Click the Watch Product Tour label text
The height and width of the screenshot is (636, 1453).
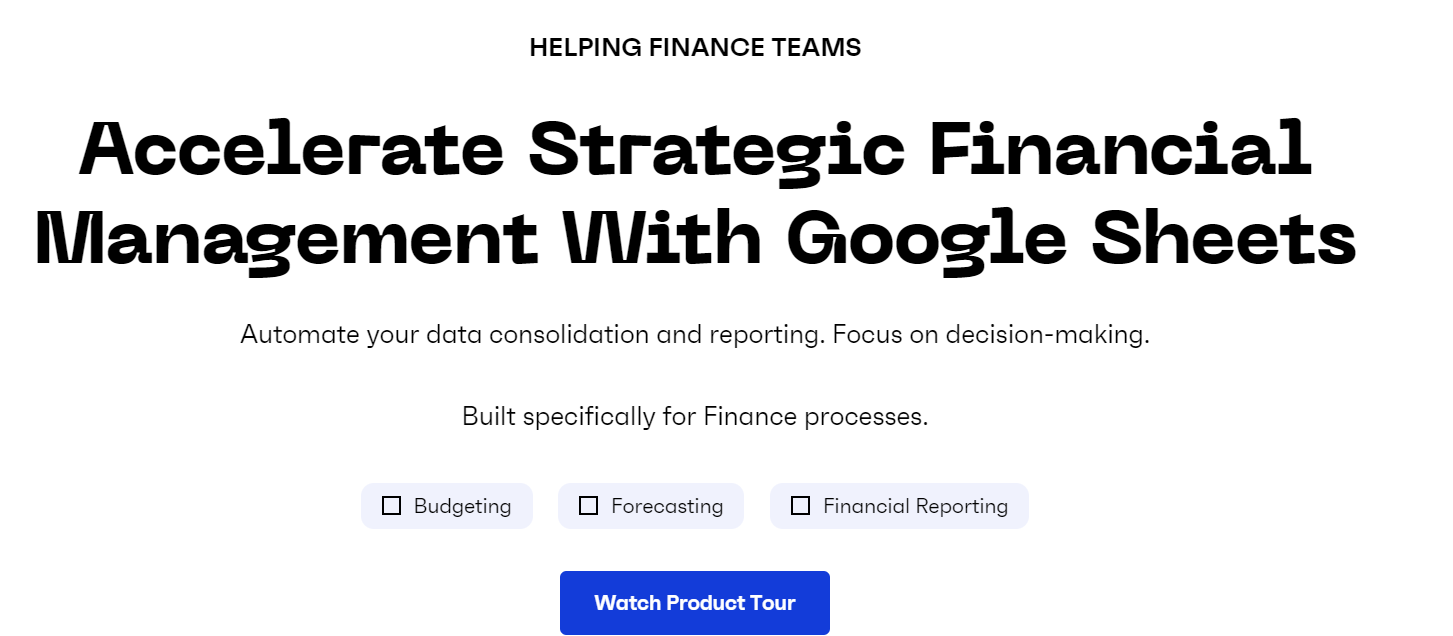(x=695, y=603)
